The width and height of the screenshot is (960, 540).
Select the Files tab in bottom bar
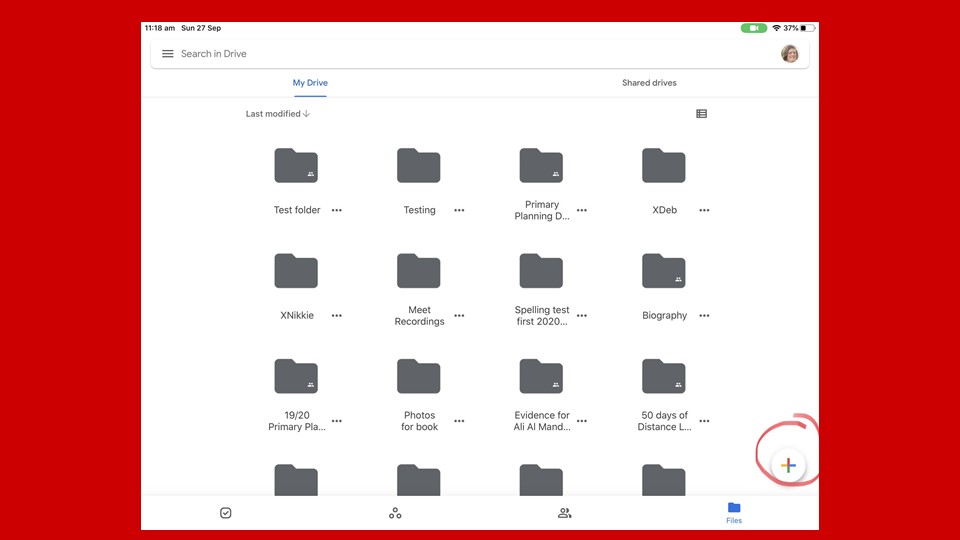(x=734, y=512)
